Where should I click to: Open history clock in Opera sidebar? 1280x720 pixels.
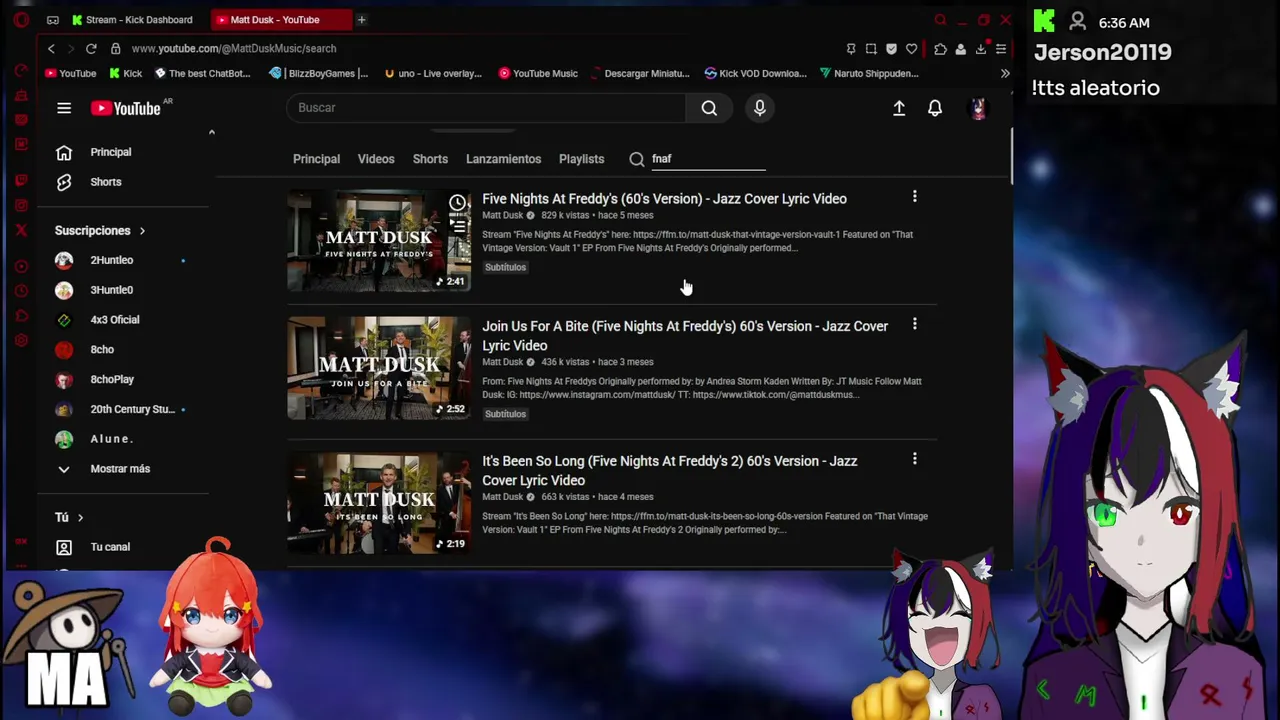(x=21, y=291)
